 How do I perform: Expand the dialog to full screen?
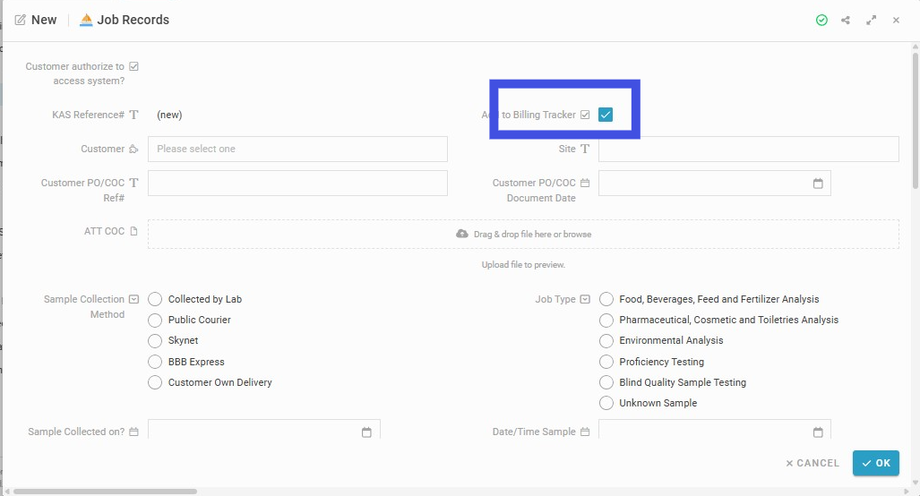[871, 20]
